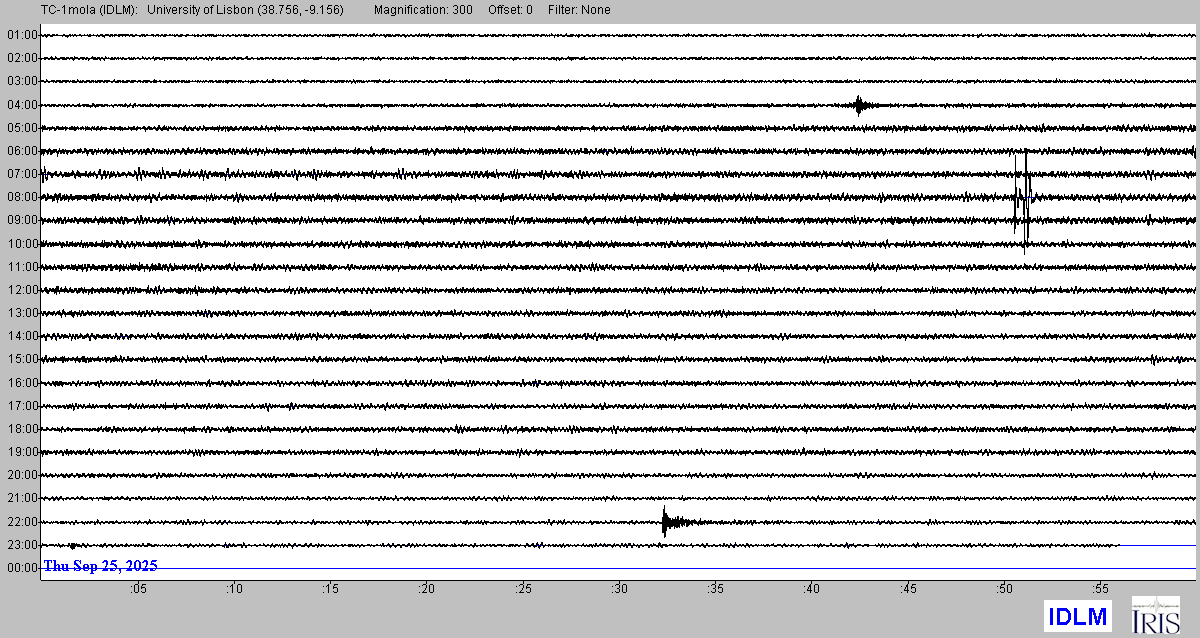1200x638 pixels.
Task: Click the IRIS logo
Action: 1155,615
